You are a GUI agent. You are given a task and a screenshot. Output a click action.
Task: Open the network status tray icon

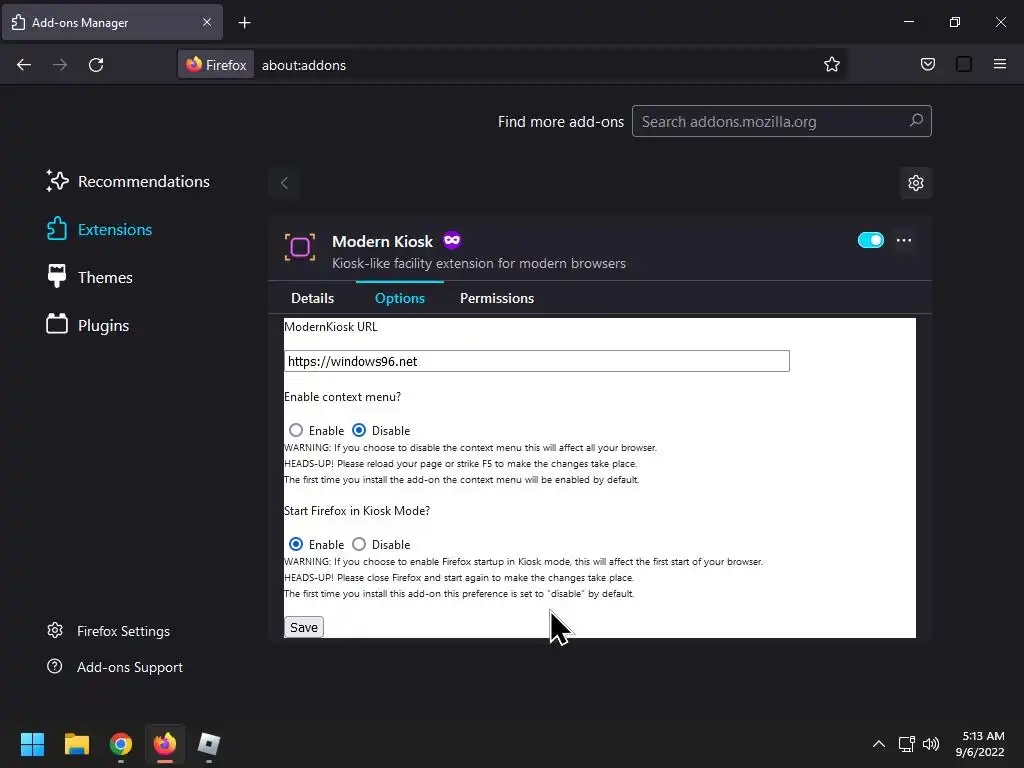(x=906, y=744)
